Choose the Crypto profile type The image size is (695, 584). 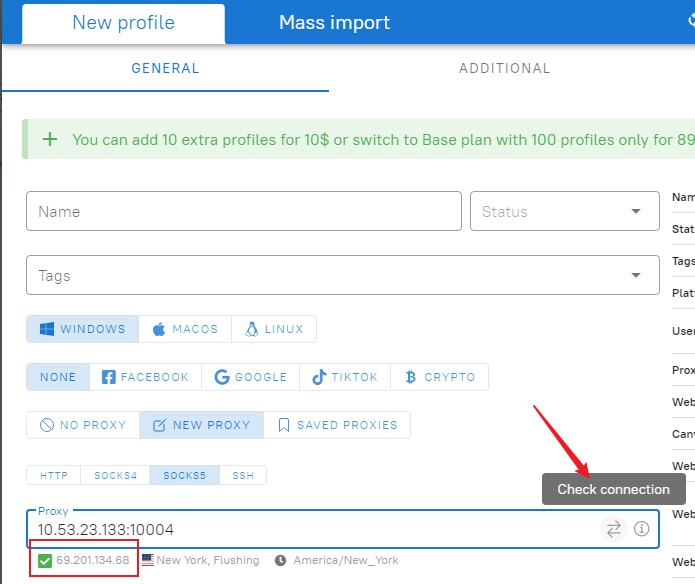pos(440,377)
